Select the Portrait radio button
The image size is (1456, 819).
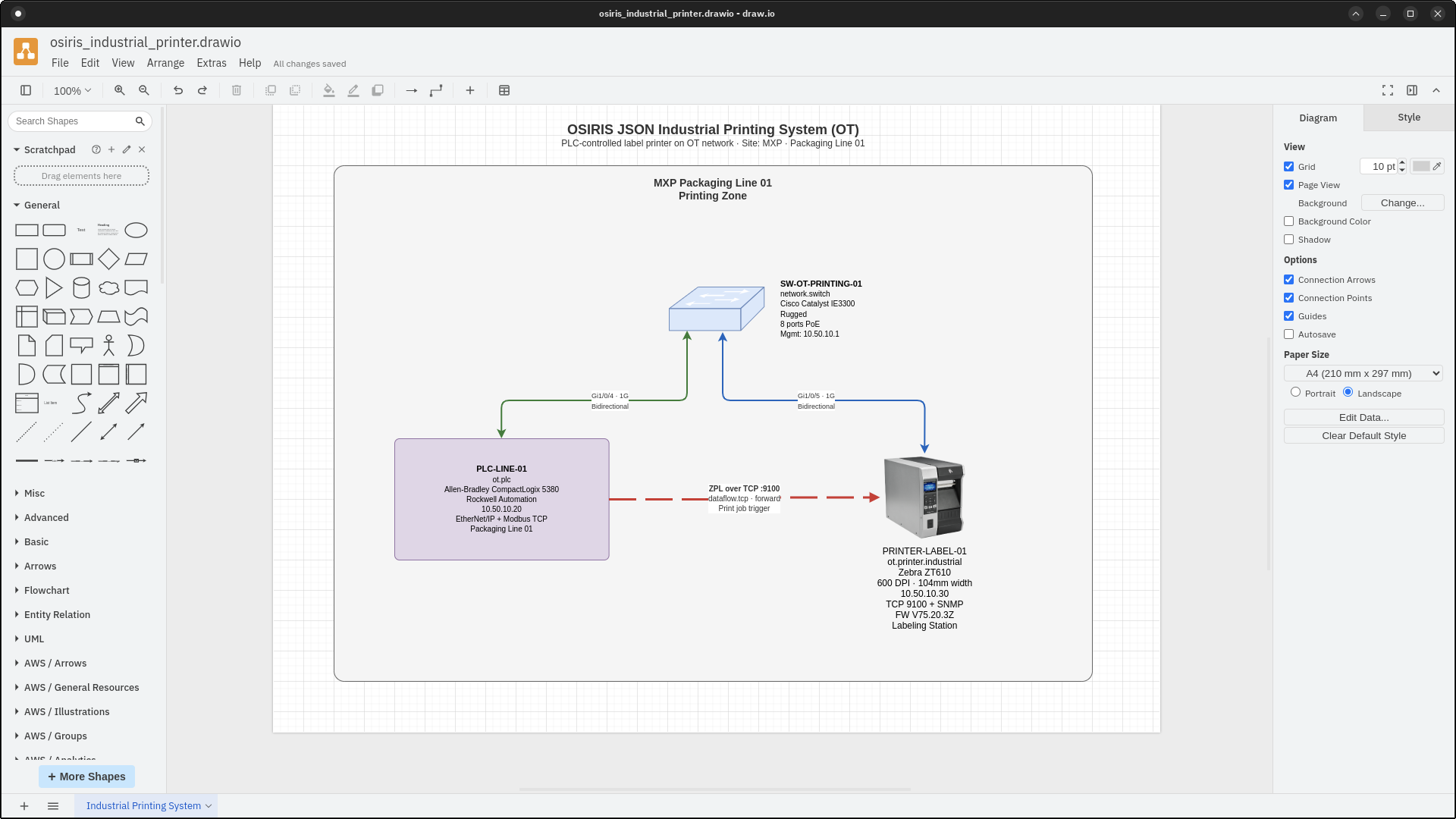tap(1296, 392)
